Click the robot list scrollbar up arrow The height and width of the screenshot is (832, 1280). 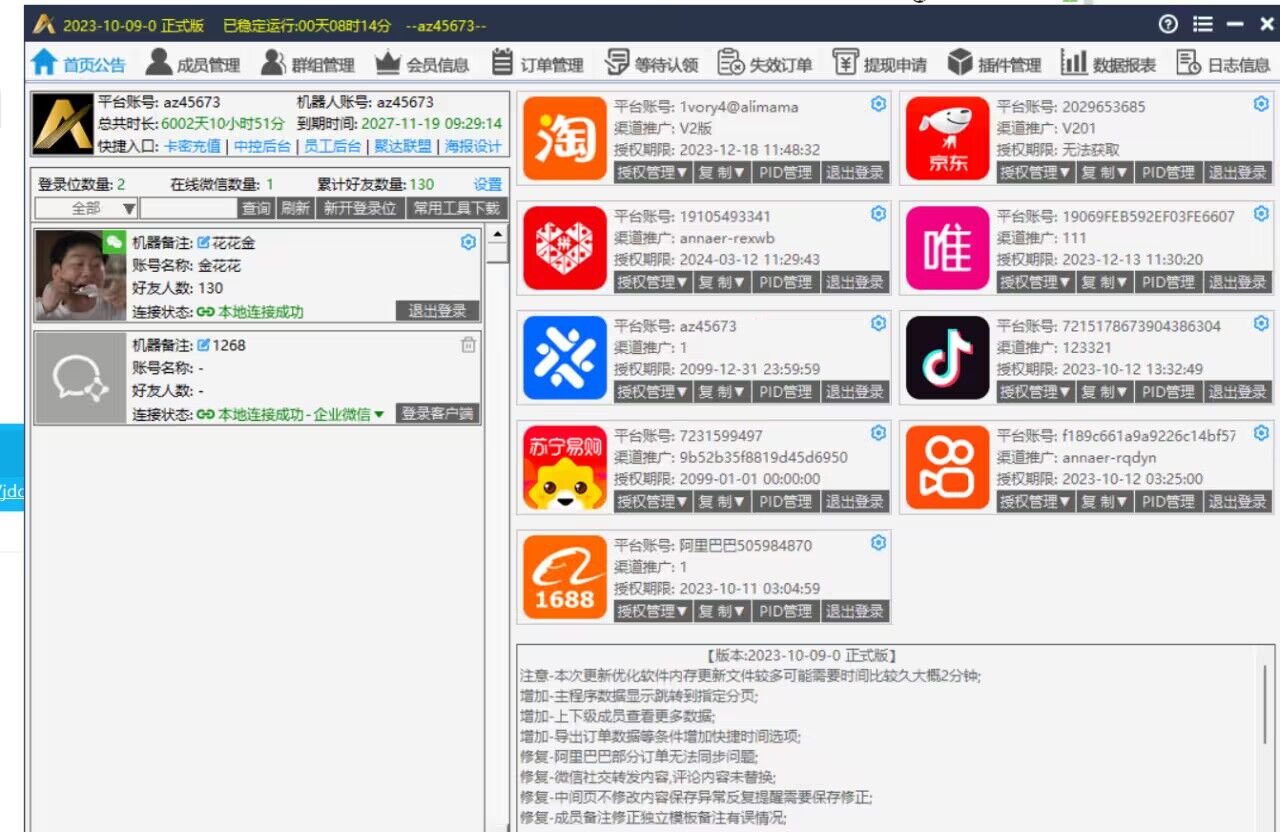[497, 234]
